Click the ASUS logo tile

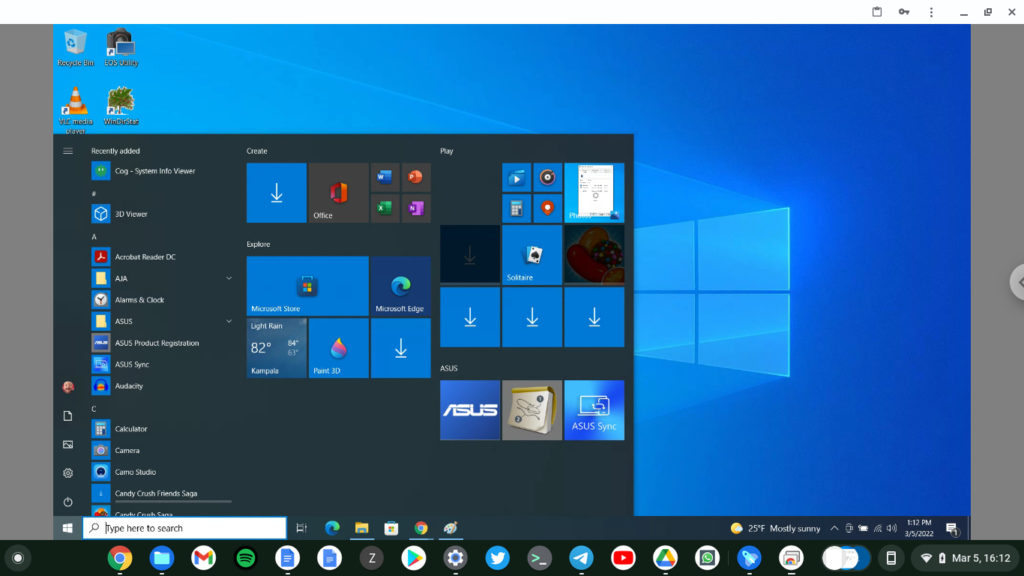470,410
